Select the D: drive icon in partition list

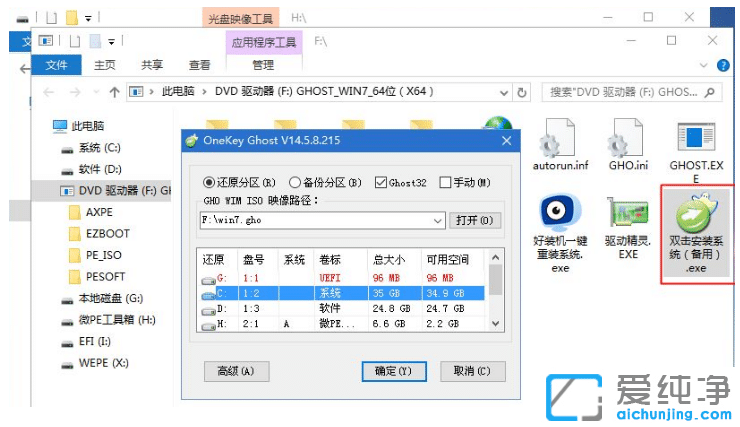tap(208, 310)
